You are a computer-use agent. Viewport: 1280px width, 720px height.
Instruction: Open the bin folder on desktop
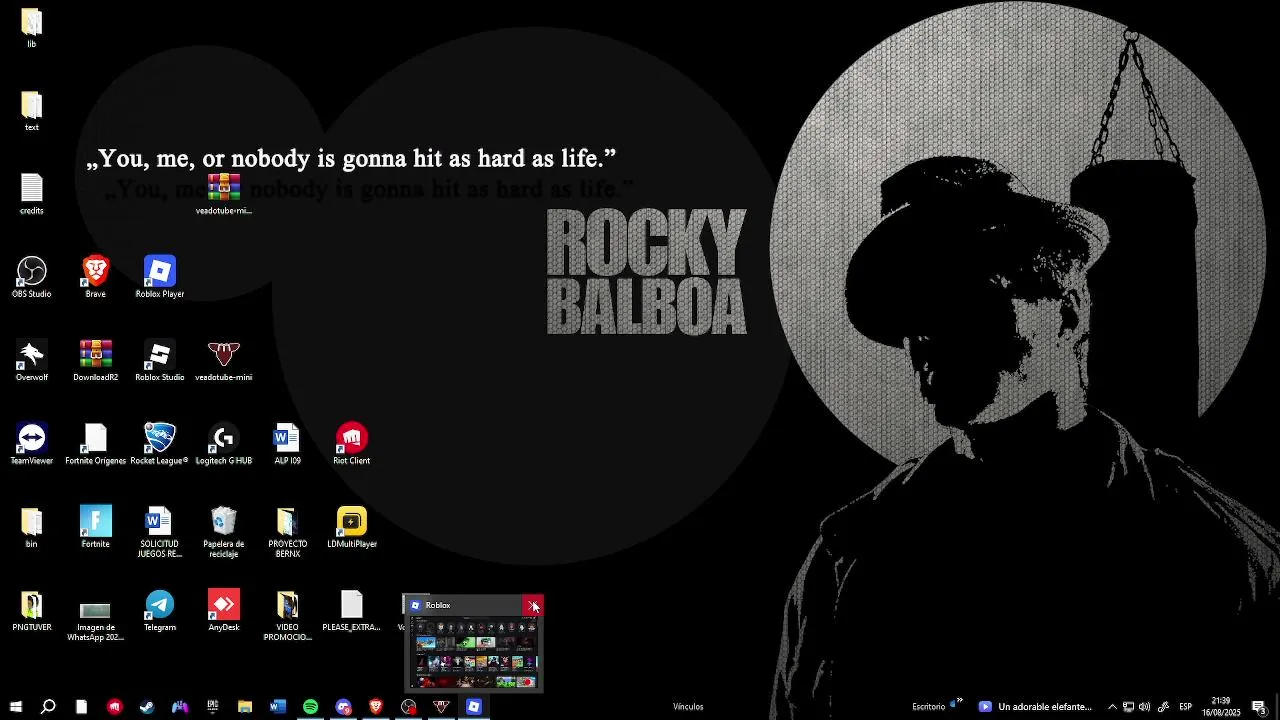(x=31, y=527)
